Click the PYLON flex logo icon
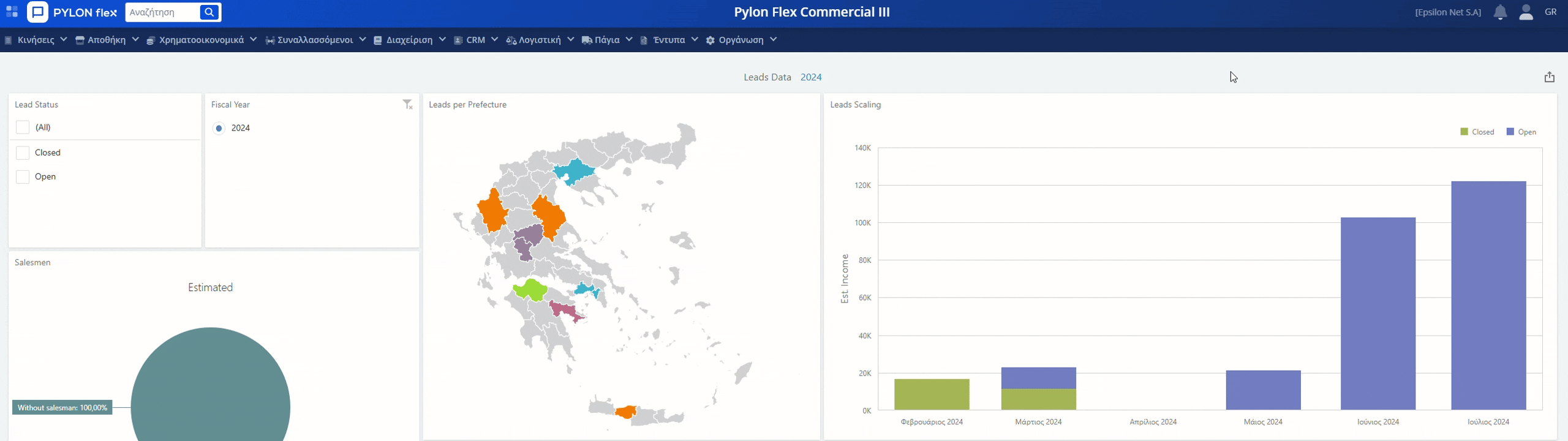This screenshot has height=441, width=1568. coord(37,12)
